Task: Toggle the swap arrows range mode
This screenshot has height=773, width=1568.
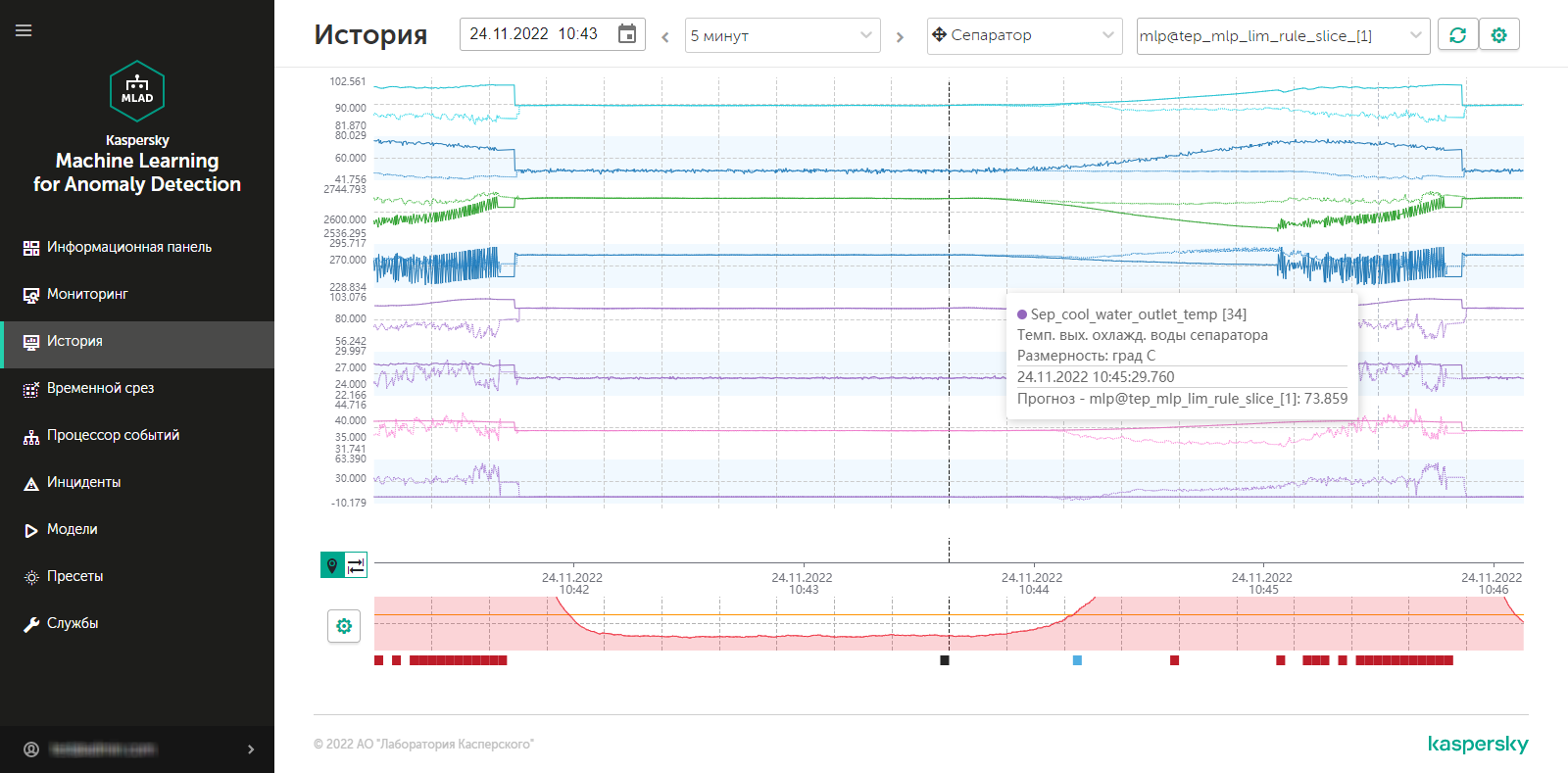Action: (x=356, y=565)
